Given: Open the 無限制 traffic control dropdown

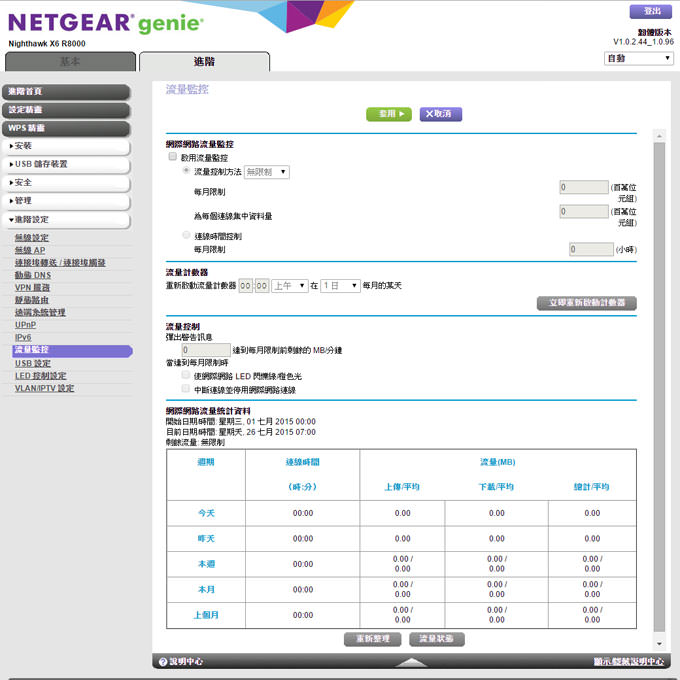Looking at the screenshot, I should coord(267,172).
